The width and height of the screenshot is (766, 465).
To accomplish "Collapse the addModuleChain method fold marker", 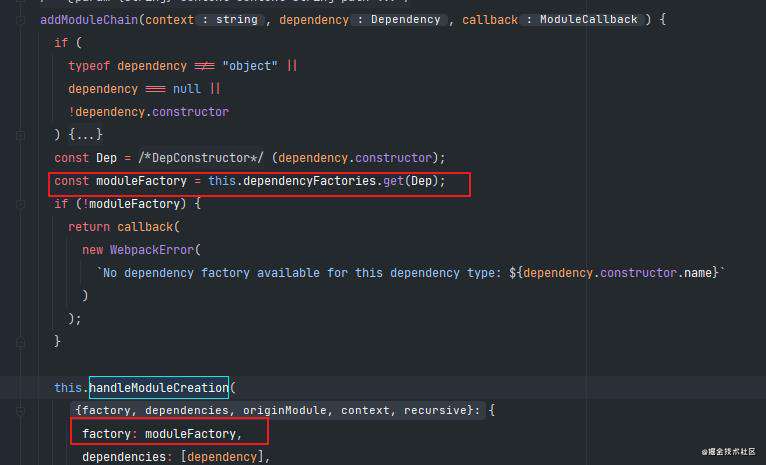I will (x=21, y=20).
